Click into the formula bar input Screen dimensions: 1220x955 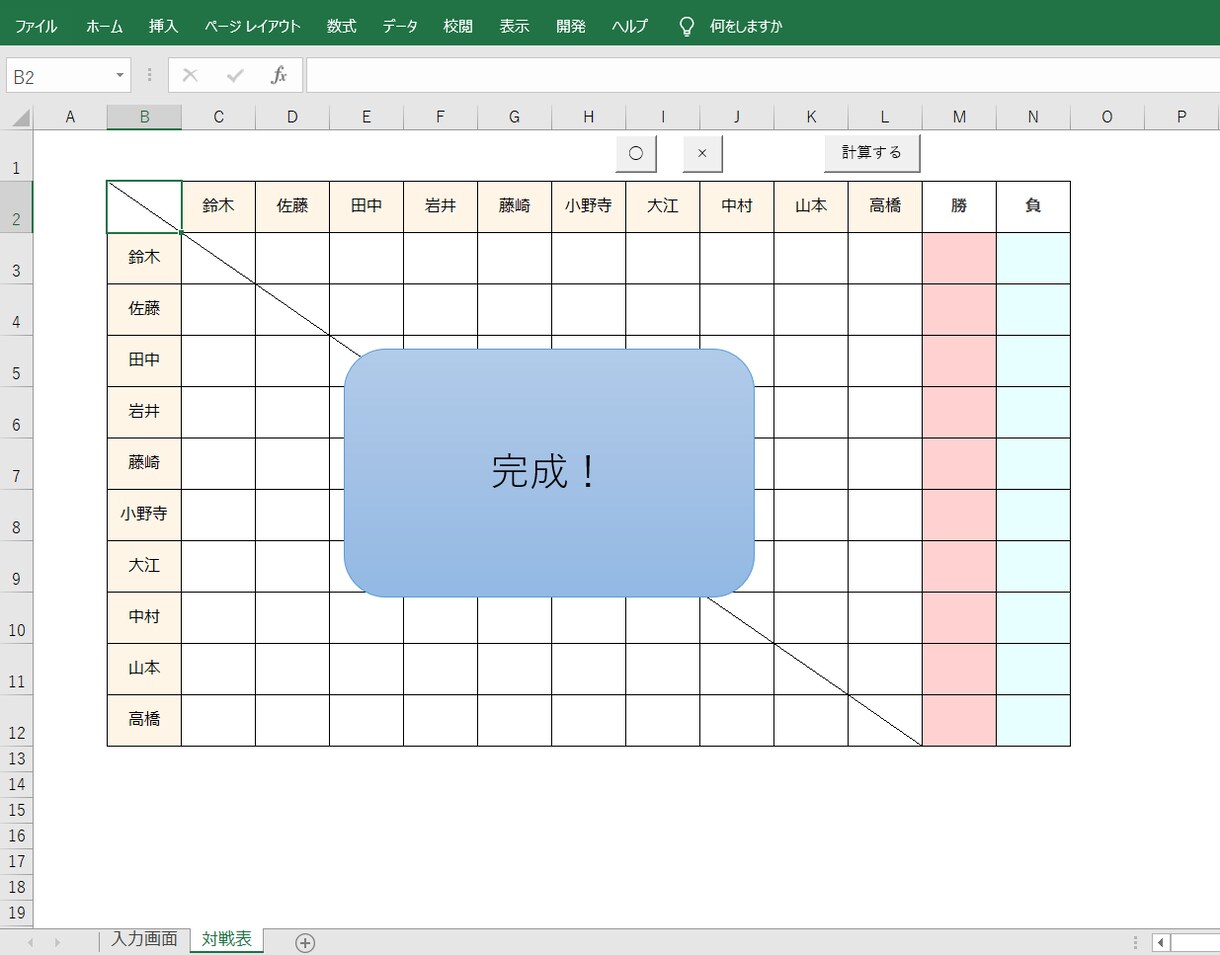tap(763, 75)
